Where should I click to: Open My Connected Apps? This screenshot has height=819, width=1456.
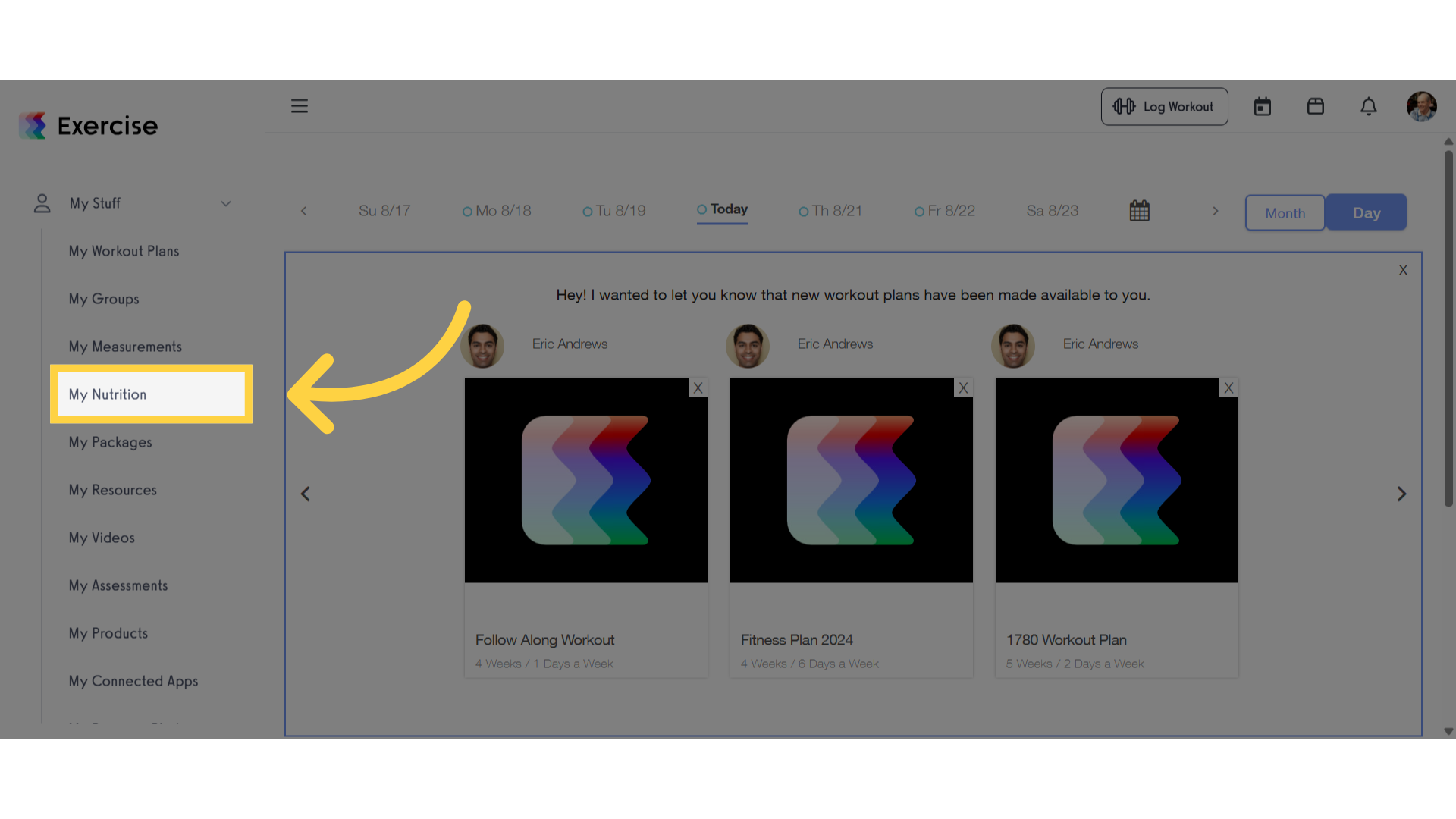133,681
